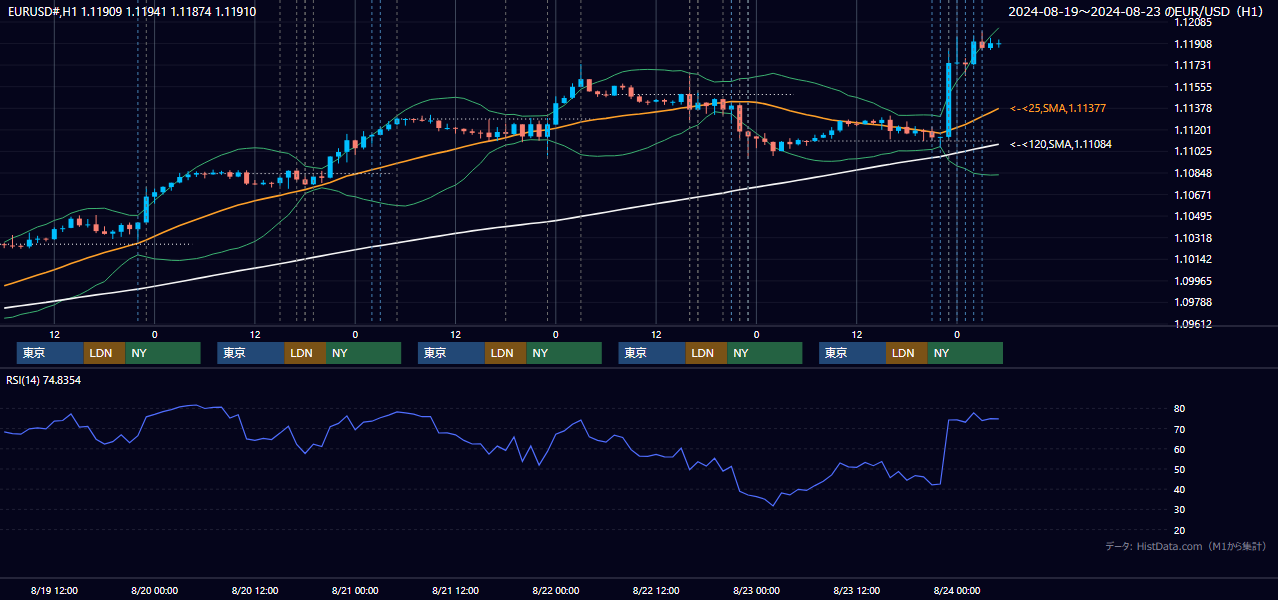Click price axis value 1.11025

click(1193, 151)
